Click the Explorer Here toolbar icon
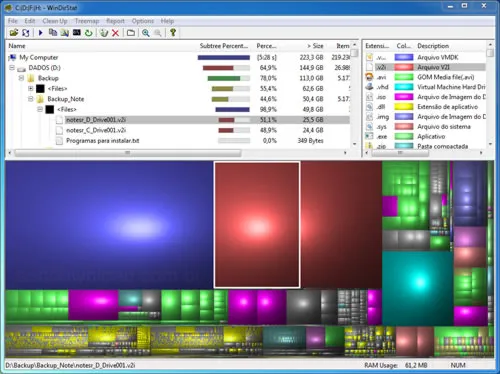Viewport: 500px width, 374px height. point(65,33)
